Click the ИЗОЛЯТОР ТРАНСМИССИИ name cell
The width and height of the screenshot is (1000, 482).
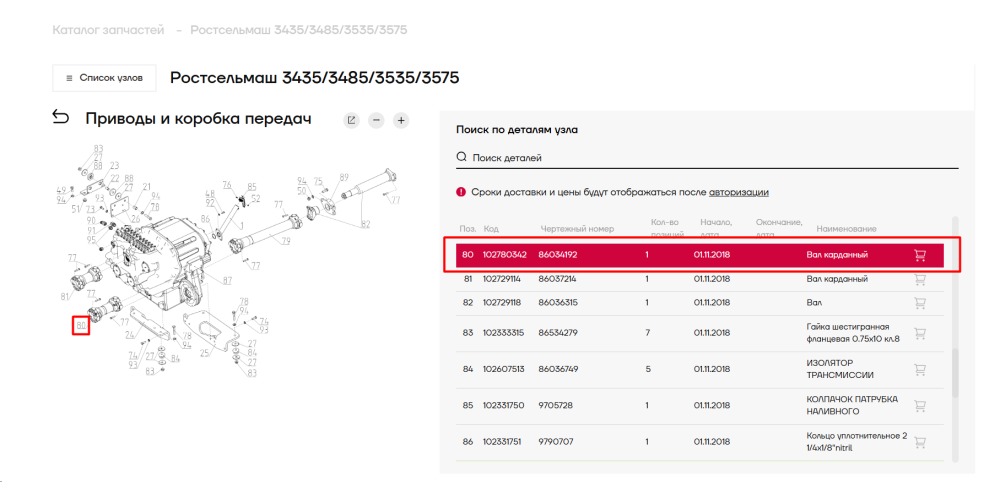(839, 369)
